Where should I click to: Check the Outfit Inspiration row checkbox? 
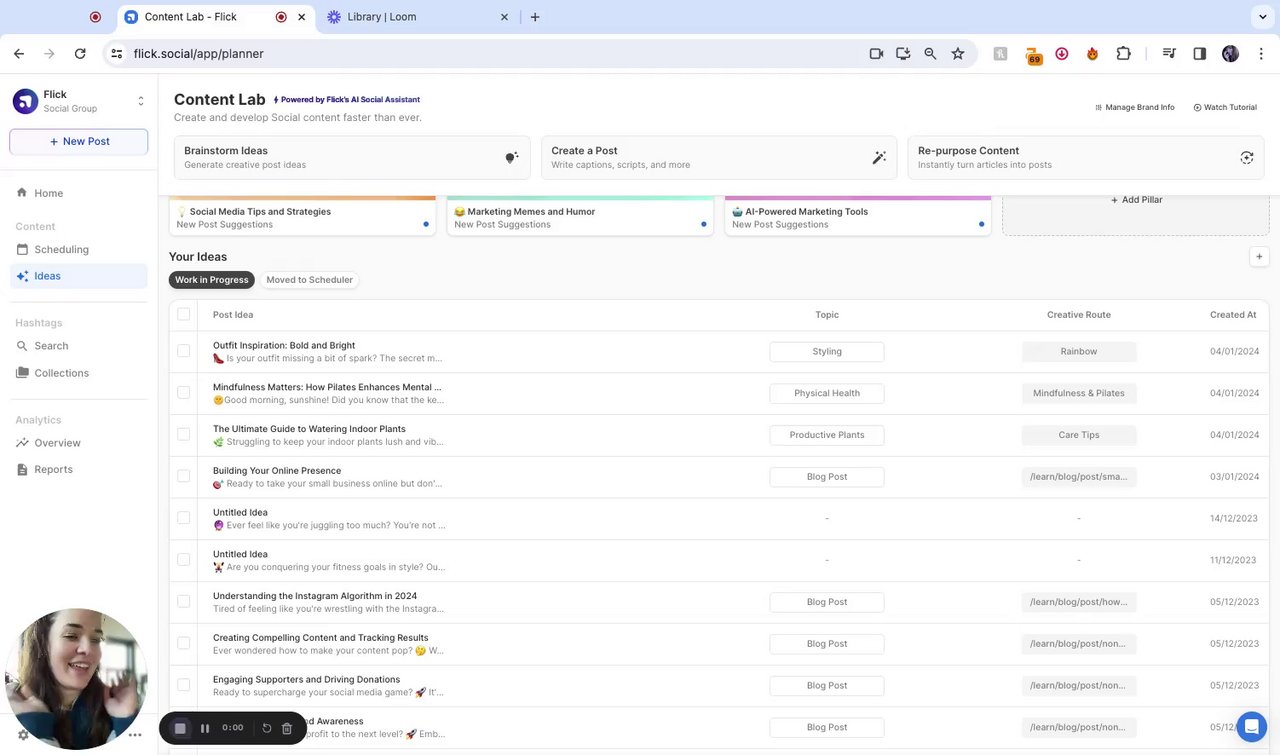pyautogui.click(x=183, y=351)
